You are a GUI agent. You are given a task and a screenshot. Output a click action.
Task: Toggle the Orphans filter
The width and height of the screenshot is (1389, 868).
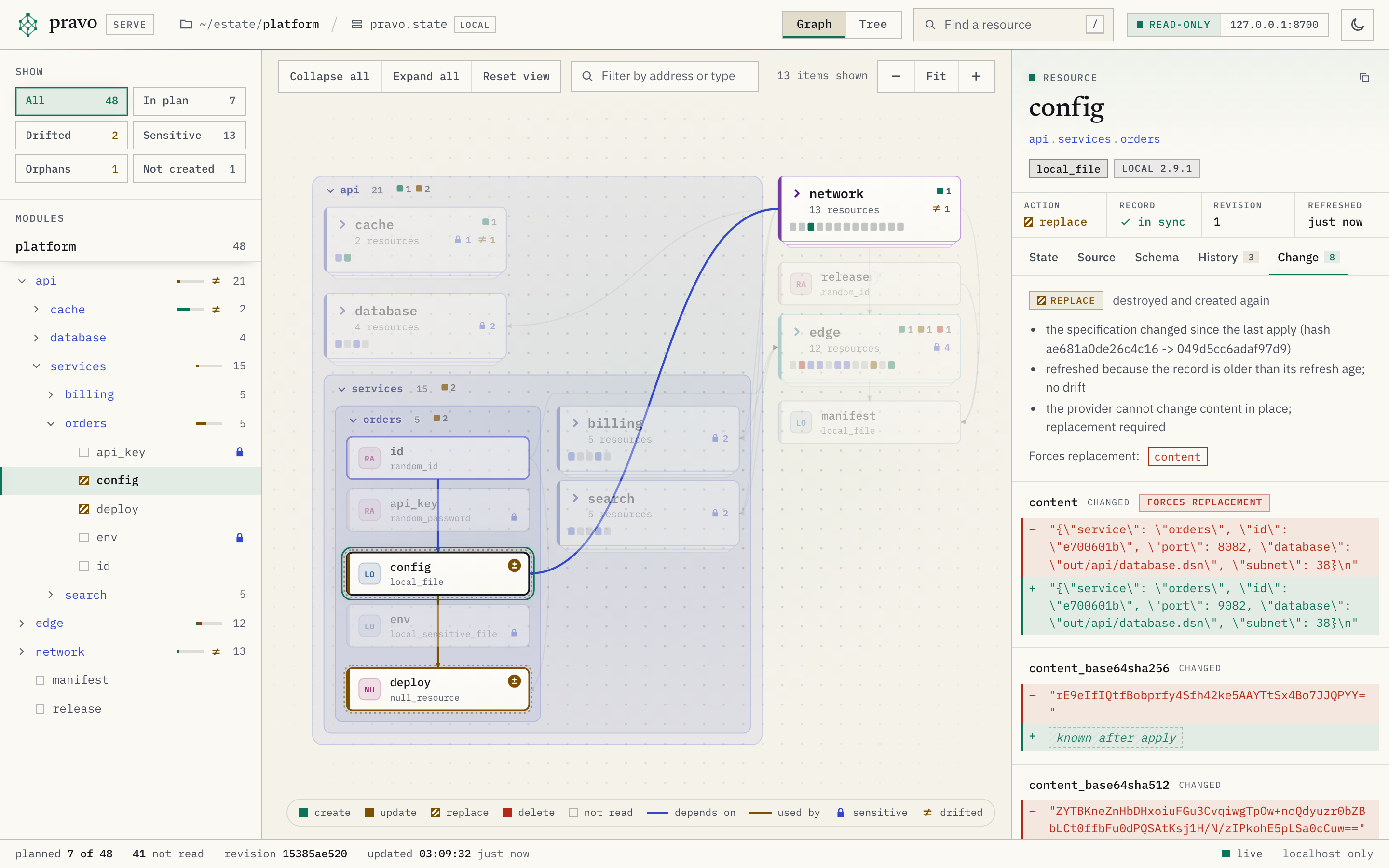tap(72, 169)
